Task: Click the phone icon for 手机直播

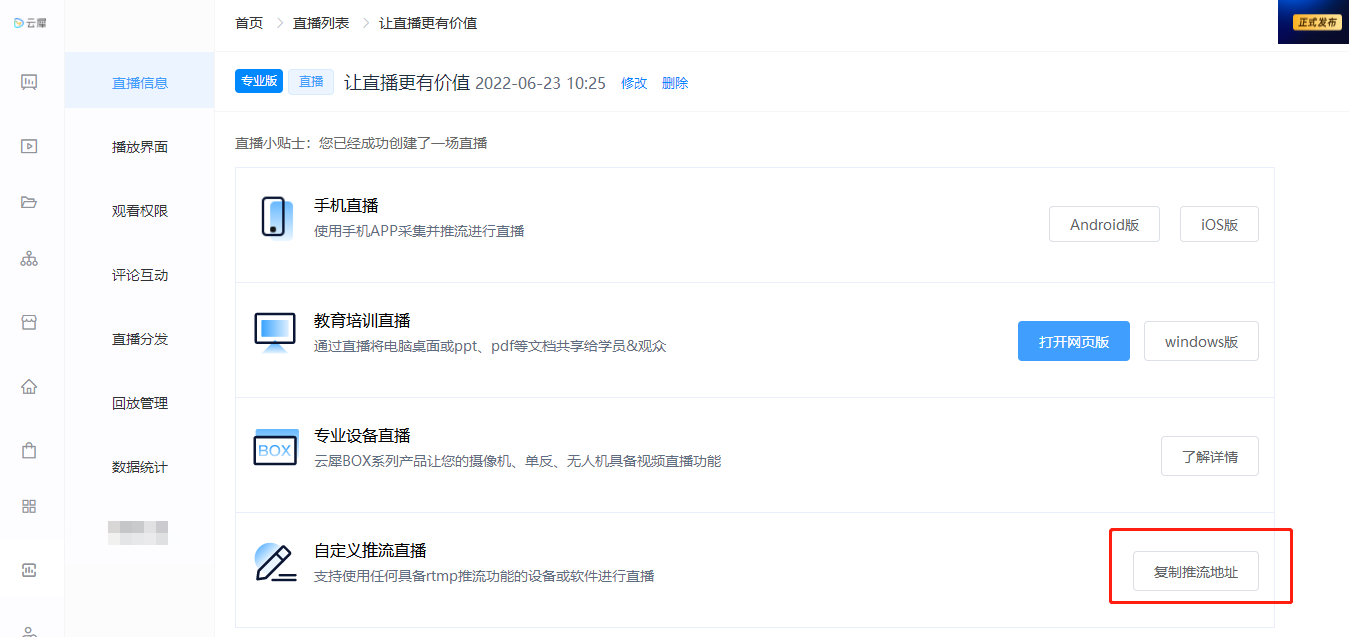Action: [x=275, y=218]
